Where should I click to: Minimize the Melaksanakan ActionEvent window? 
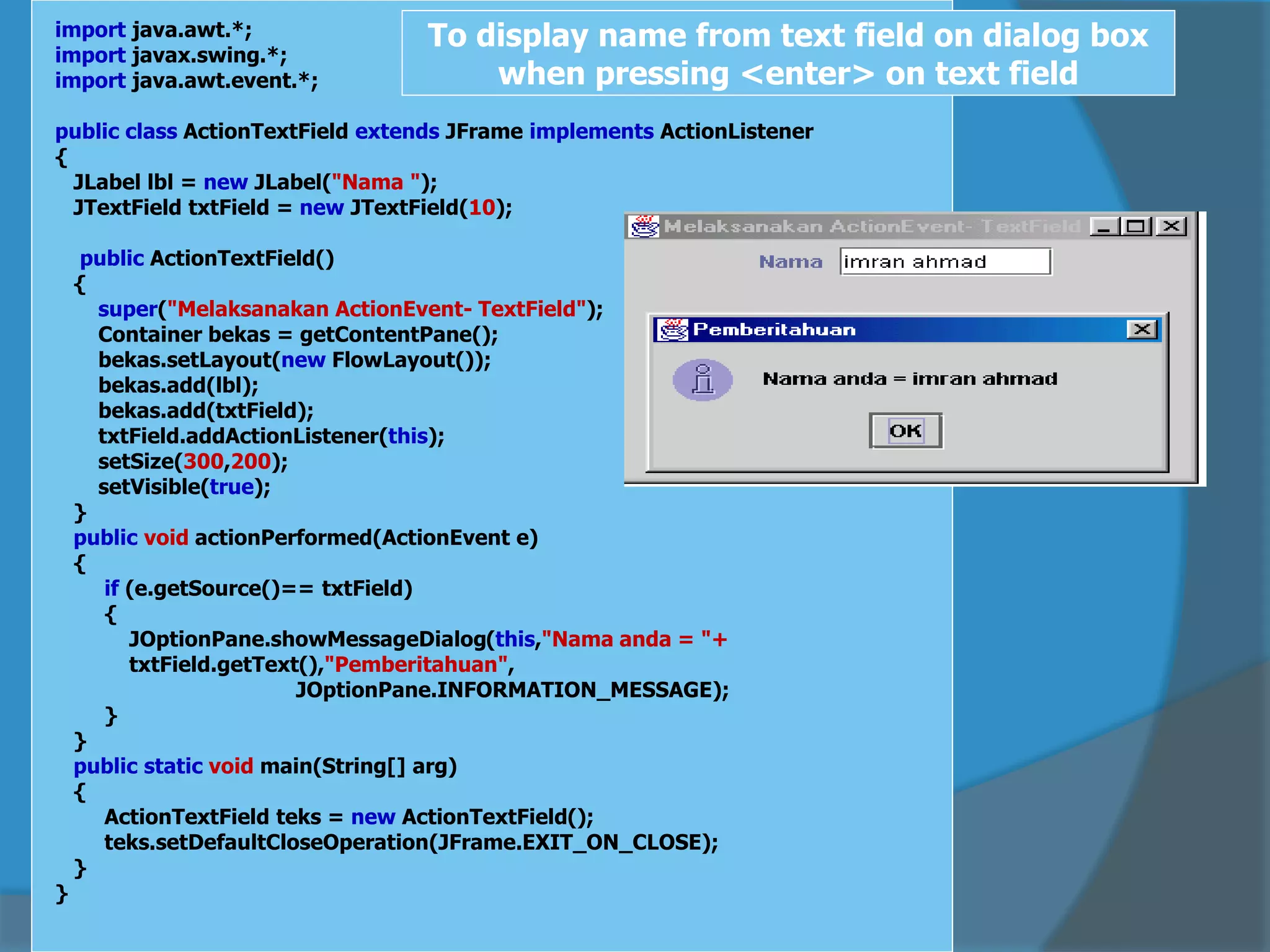[1104, 226]
